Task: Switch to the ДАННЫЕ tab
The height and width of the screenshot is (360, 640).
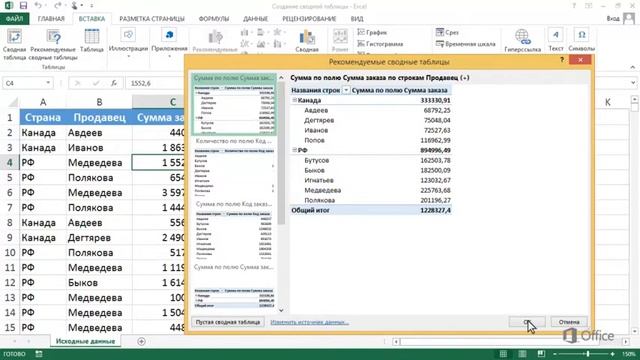Action: [256, 19]
